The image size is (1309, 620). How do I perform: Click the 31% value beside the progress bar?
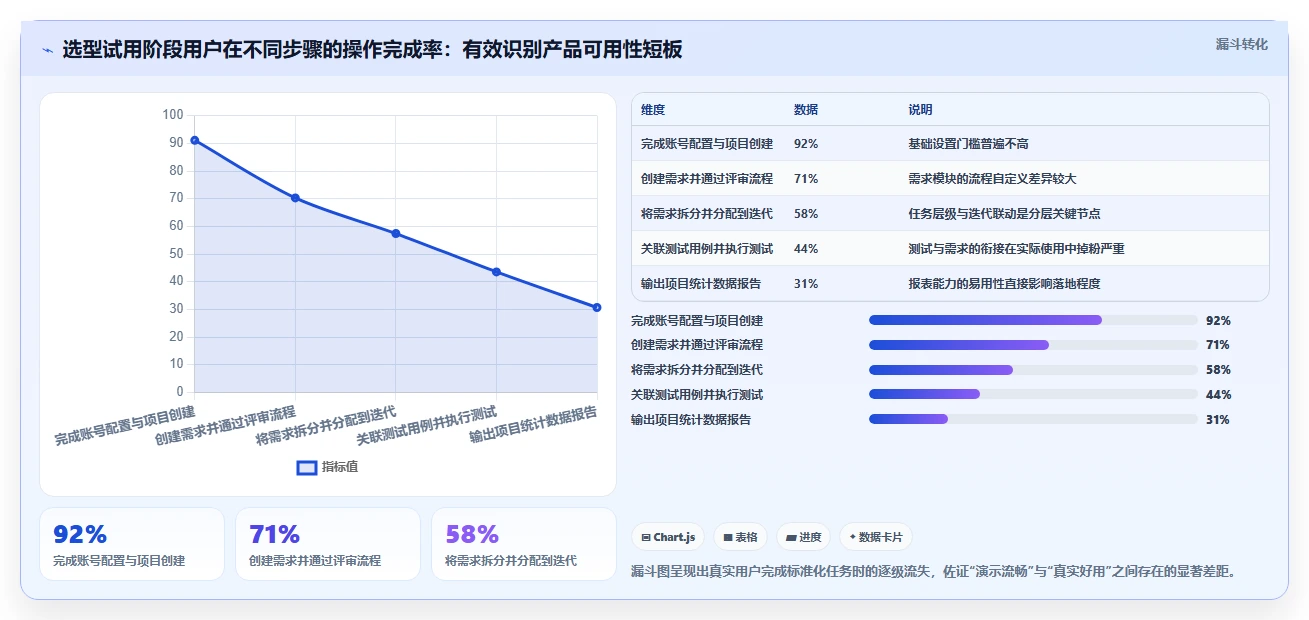[x=1218, y=419]
